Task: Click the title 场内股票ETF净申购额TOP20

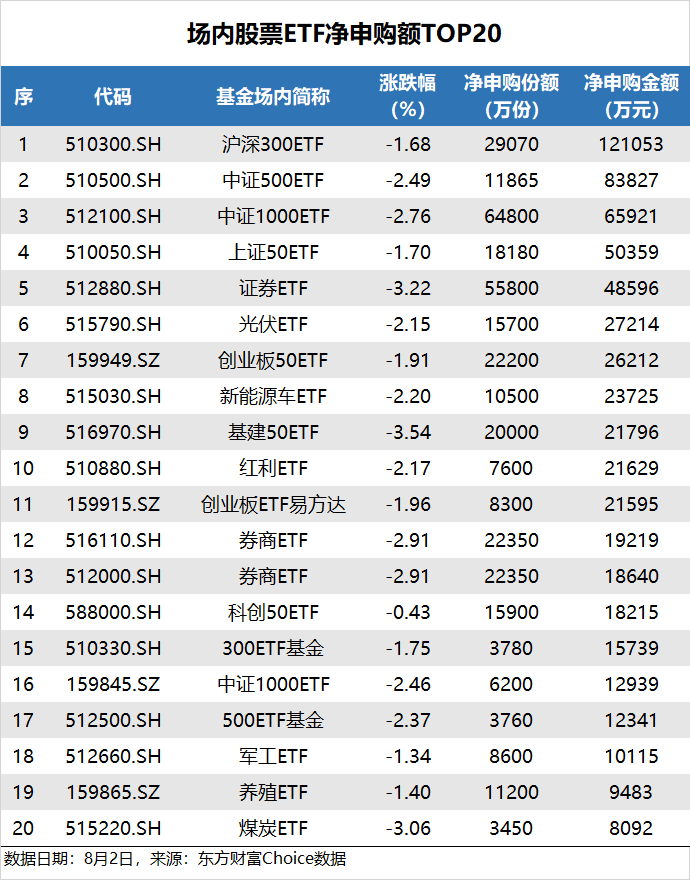Action: coord(344,34)
